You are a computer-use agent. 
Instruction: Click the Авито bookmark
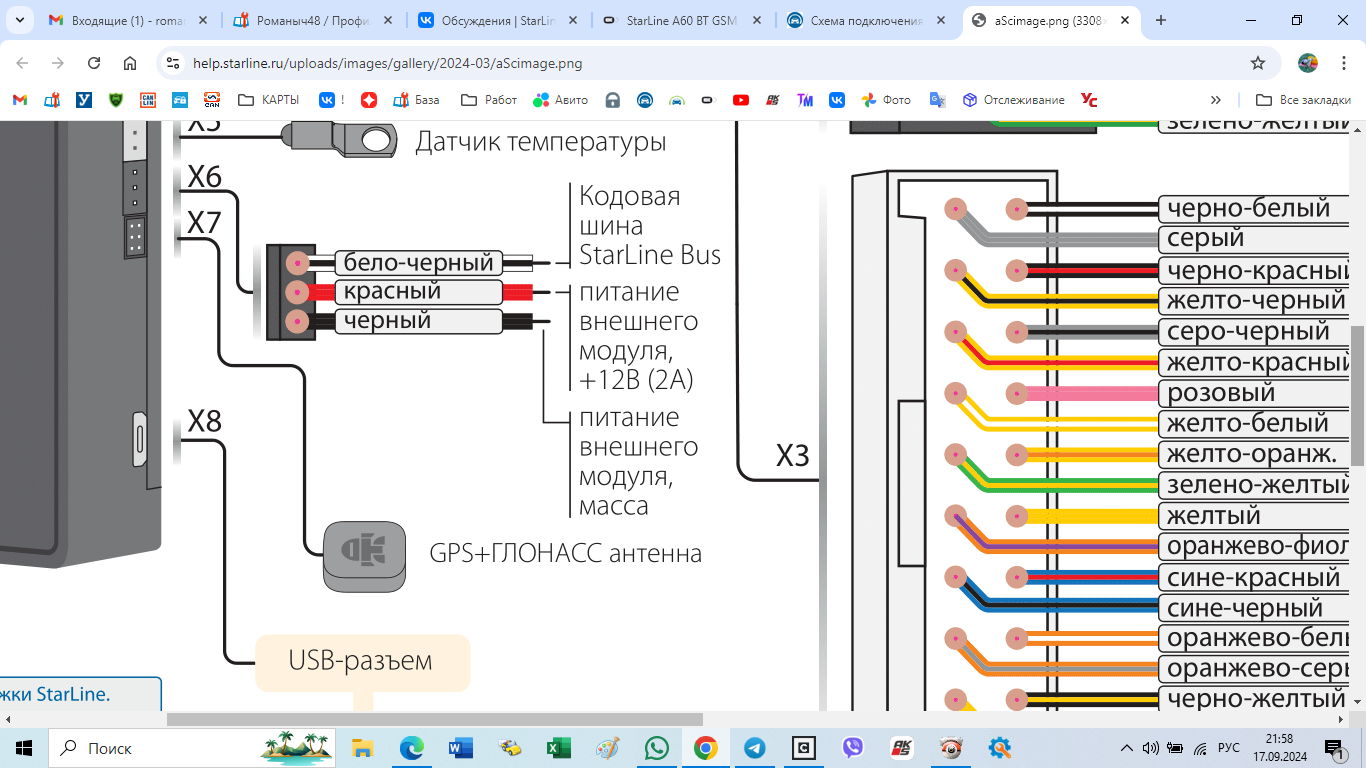coord(561,100)
